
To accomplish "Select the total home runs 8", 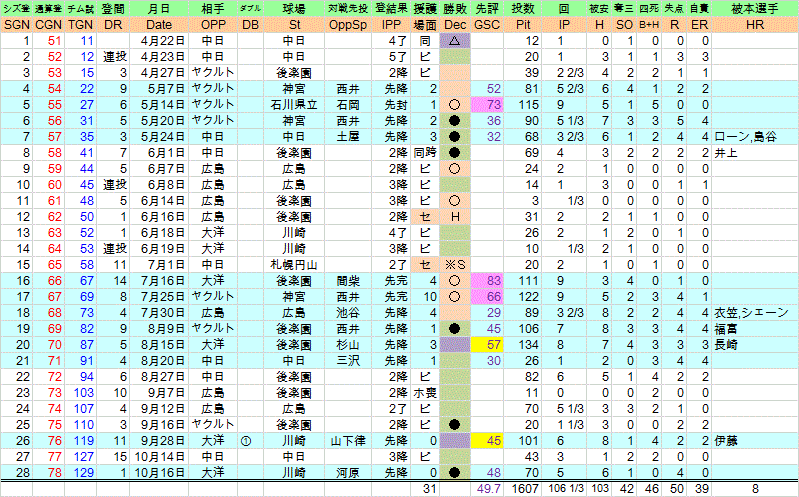I will click(755, 488).
